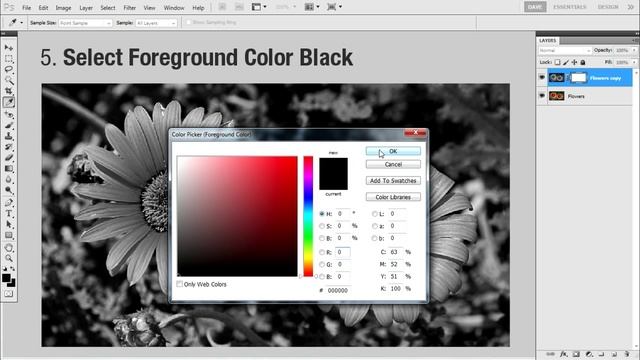Select the Spot Healing Brush tool
The width and height of the screenshot is (640, 360).
pyautogui.click(x=9, y=114)
